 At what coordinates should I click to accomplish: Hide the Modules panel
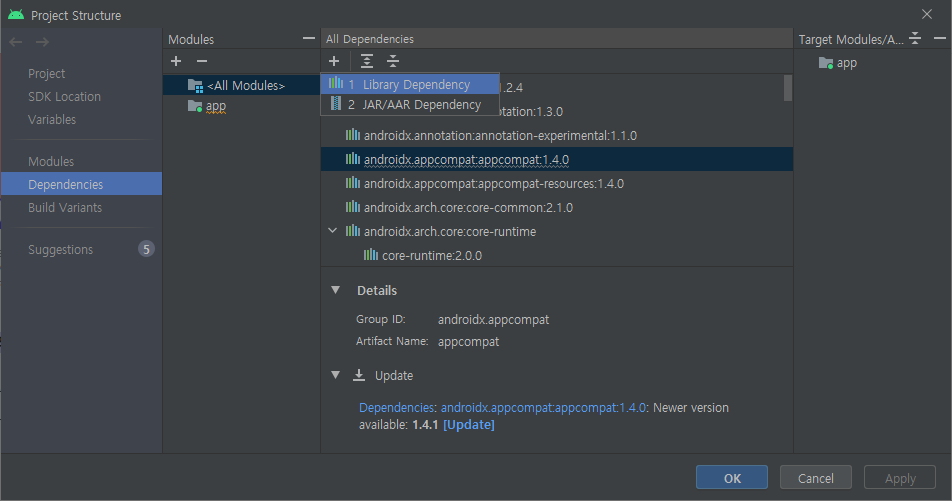(x=308, y=38)
